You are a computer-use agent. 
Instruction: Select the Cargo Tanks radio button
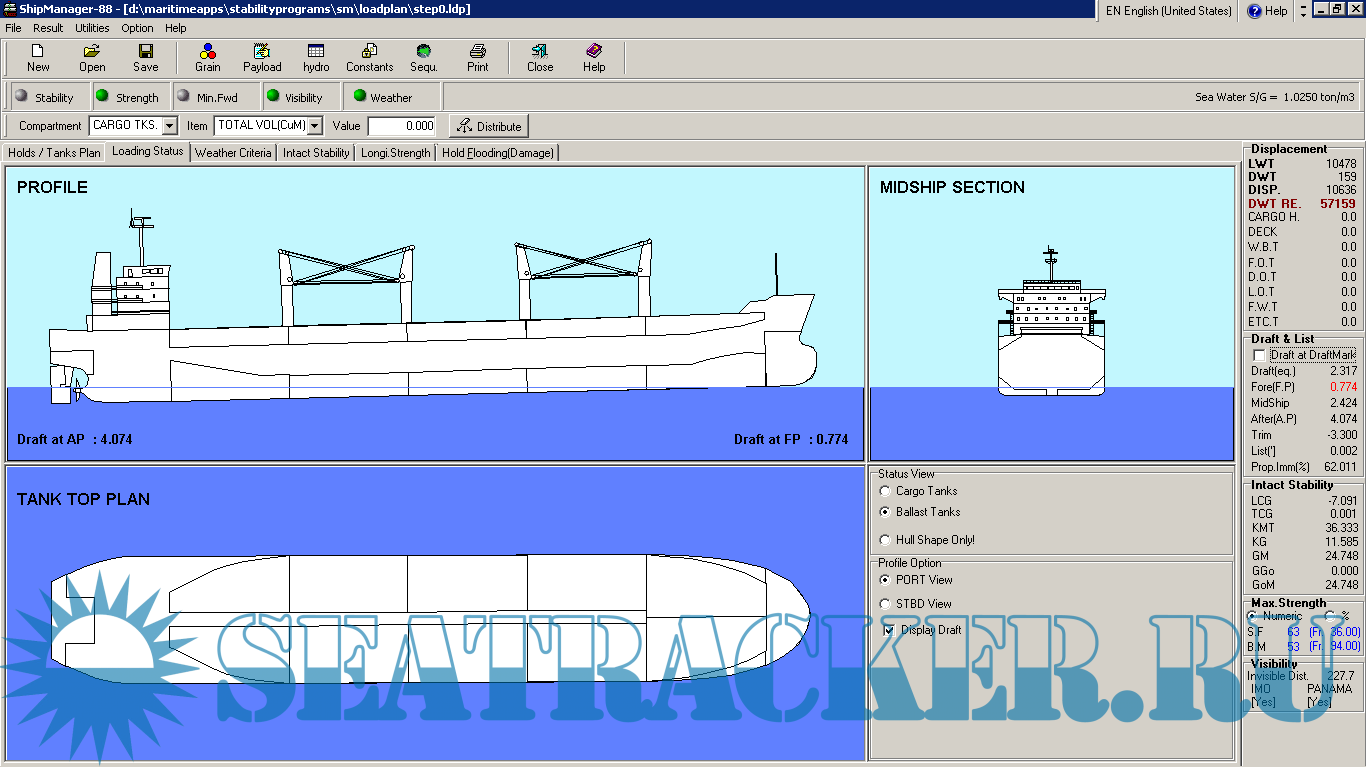[885, 491]
